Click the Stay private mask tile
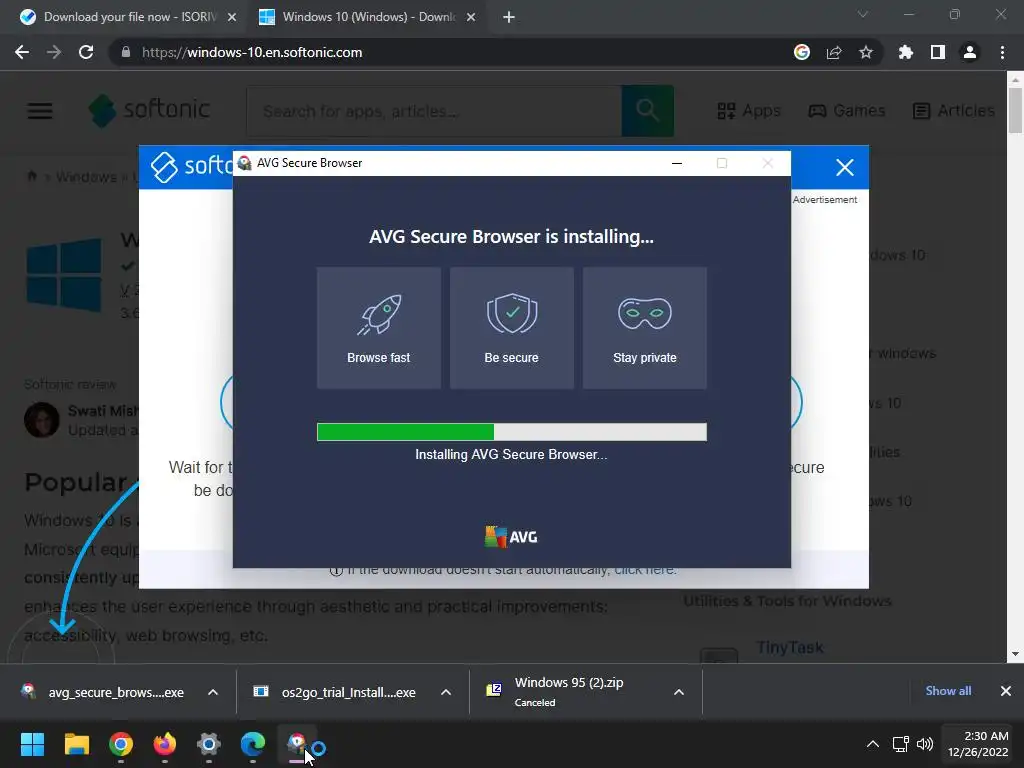The height and width of the screenshot is (768, 1024). pos(645,328)
